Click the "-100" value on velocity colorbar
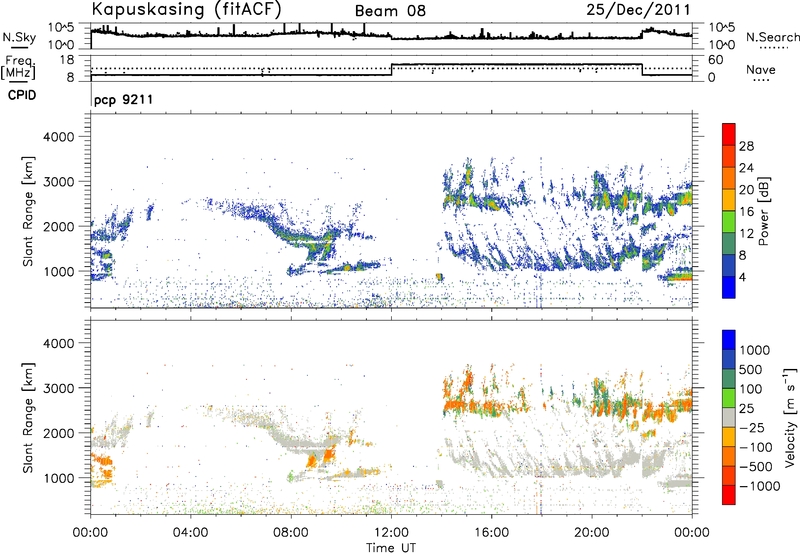Viewport: 800px width, 554px height. 756,447
